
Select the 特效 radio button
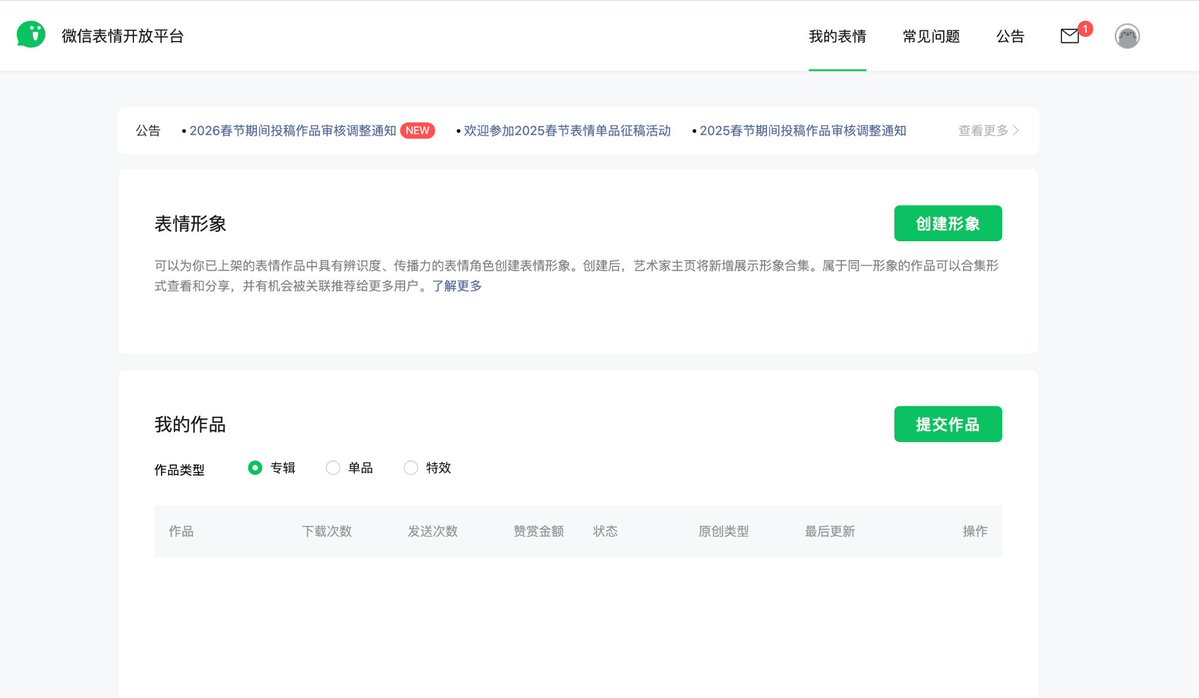[x=411, y=468]
